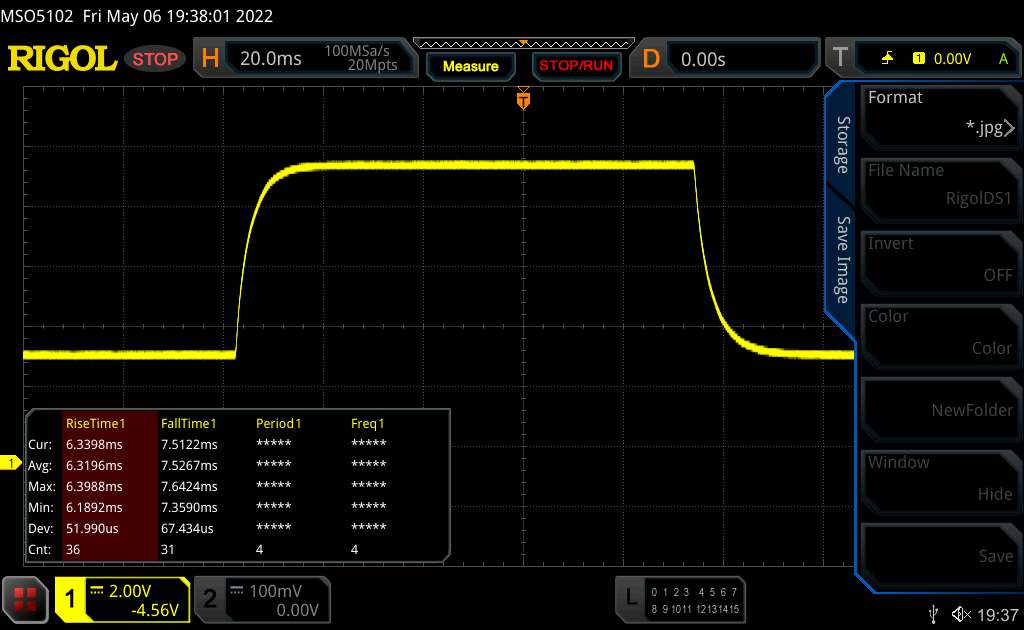1024x630 pixels.
Task: Tap the L logic analyzer icon
Action: point(630,597)
